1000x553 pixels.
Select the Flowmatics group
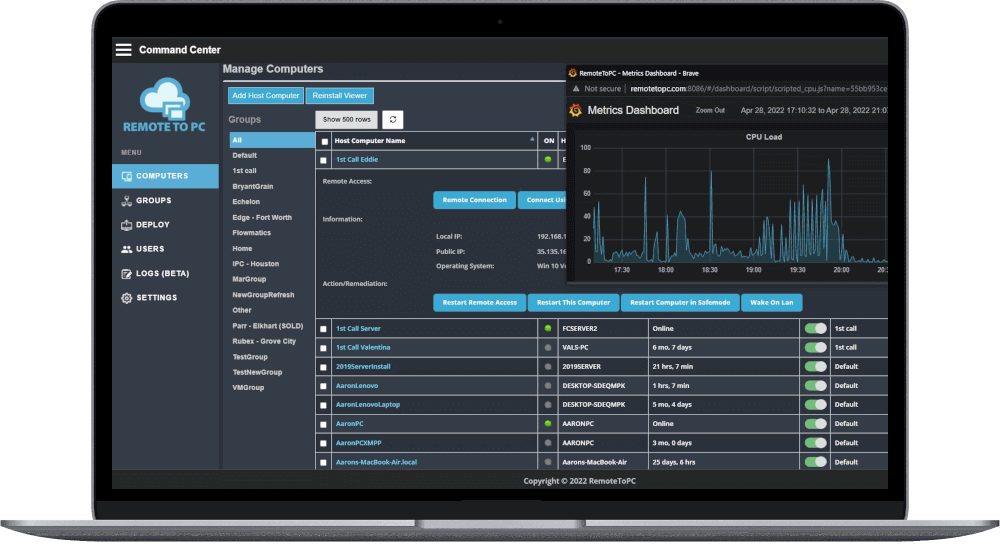pyautogui.click(x=251, y=233)
